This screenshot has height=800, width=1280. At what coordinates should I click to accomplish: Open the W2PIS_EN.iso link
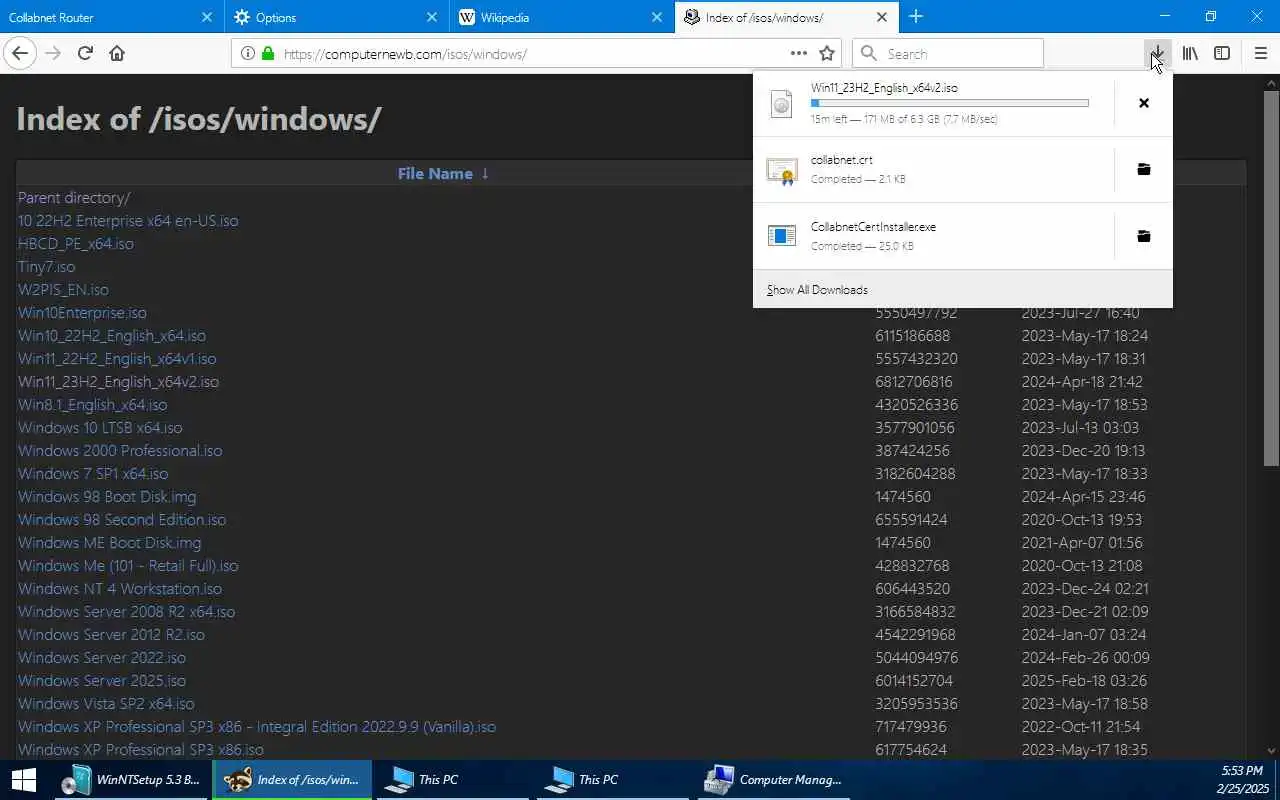(63, 290)
